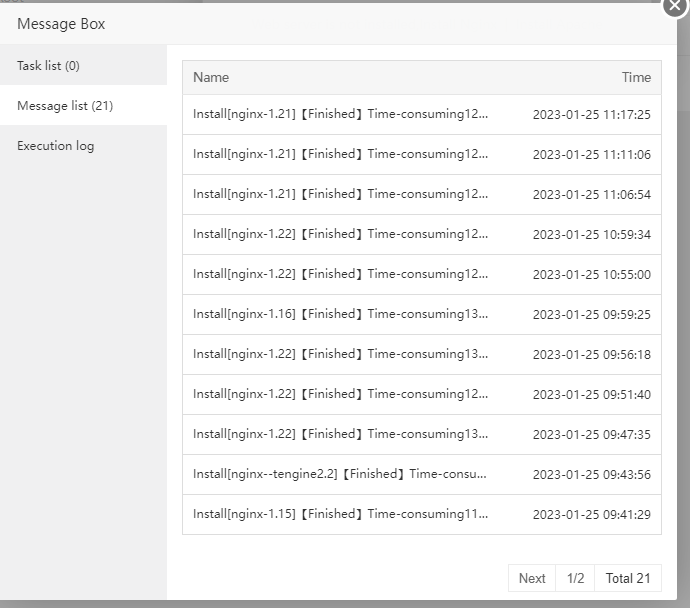Click the Name column header
Viewport: 690px width, 608px height.
pyautogui.click(x=211, y=77)
